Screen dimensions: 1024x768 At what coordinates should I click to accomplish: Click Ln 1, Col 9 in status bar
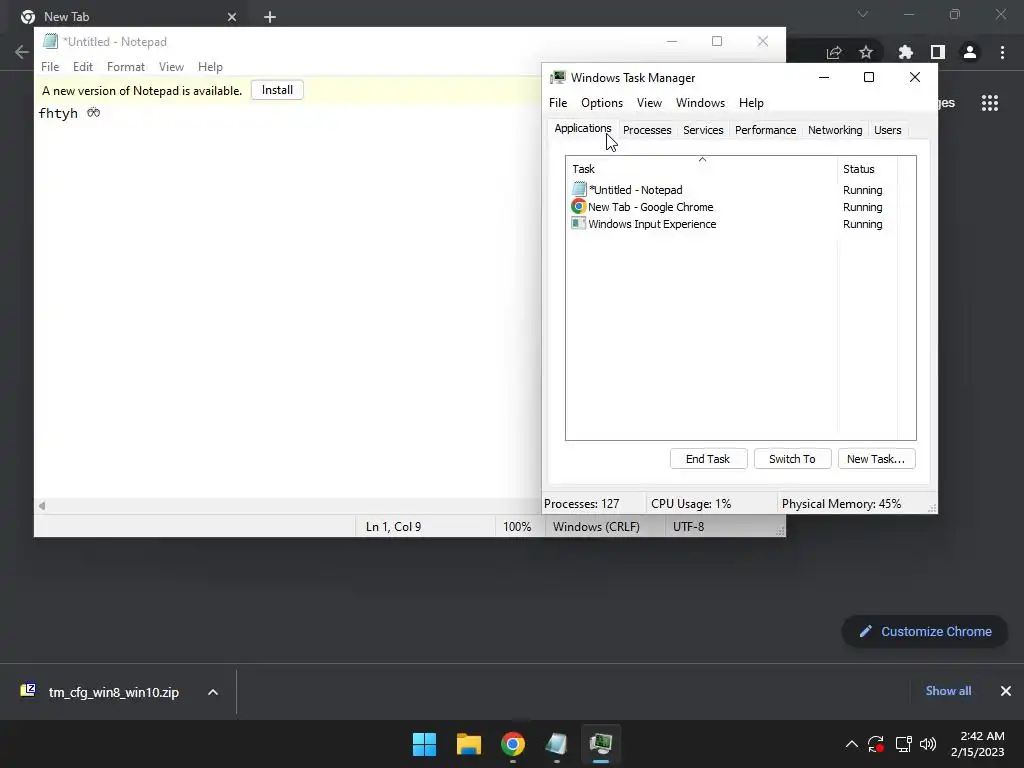coord(393,526)
